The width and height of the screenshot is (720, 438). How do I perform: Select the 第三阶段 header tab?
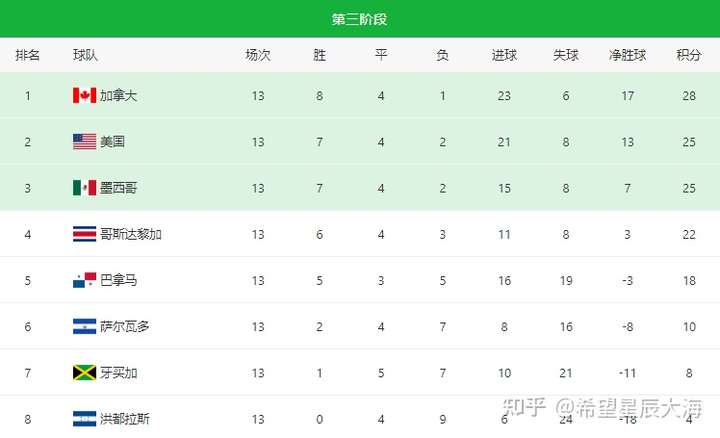click(x=360, y=19)
